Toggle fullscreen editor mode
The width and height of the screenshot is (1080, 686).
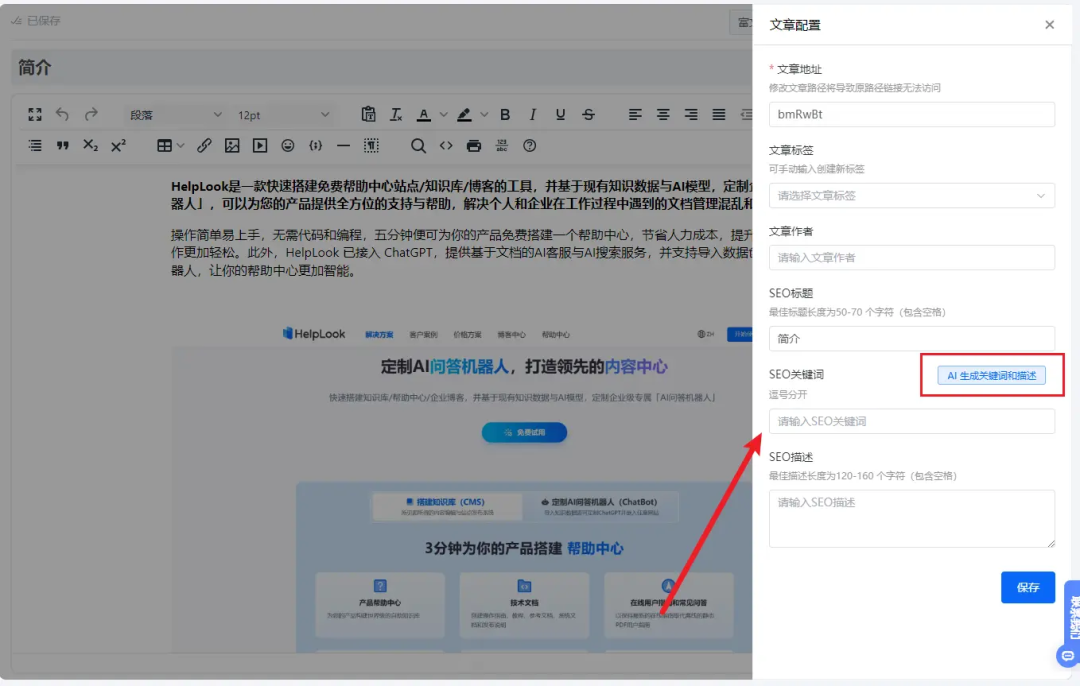click(x=34, y=114)
